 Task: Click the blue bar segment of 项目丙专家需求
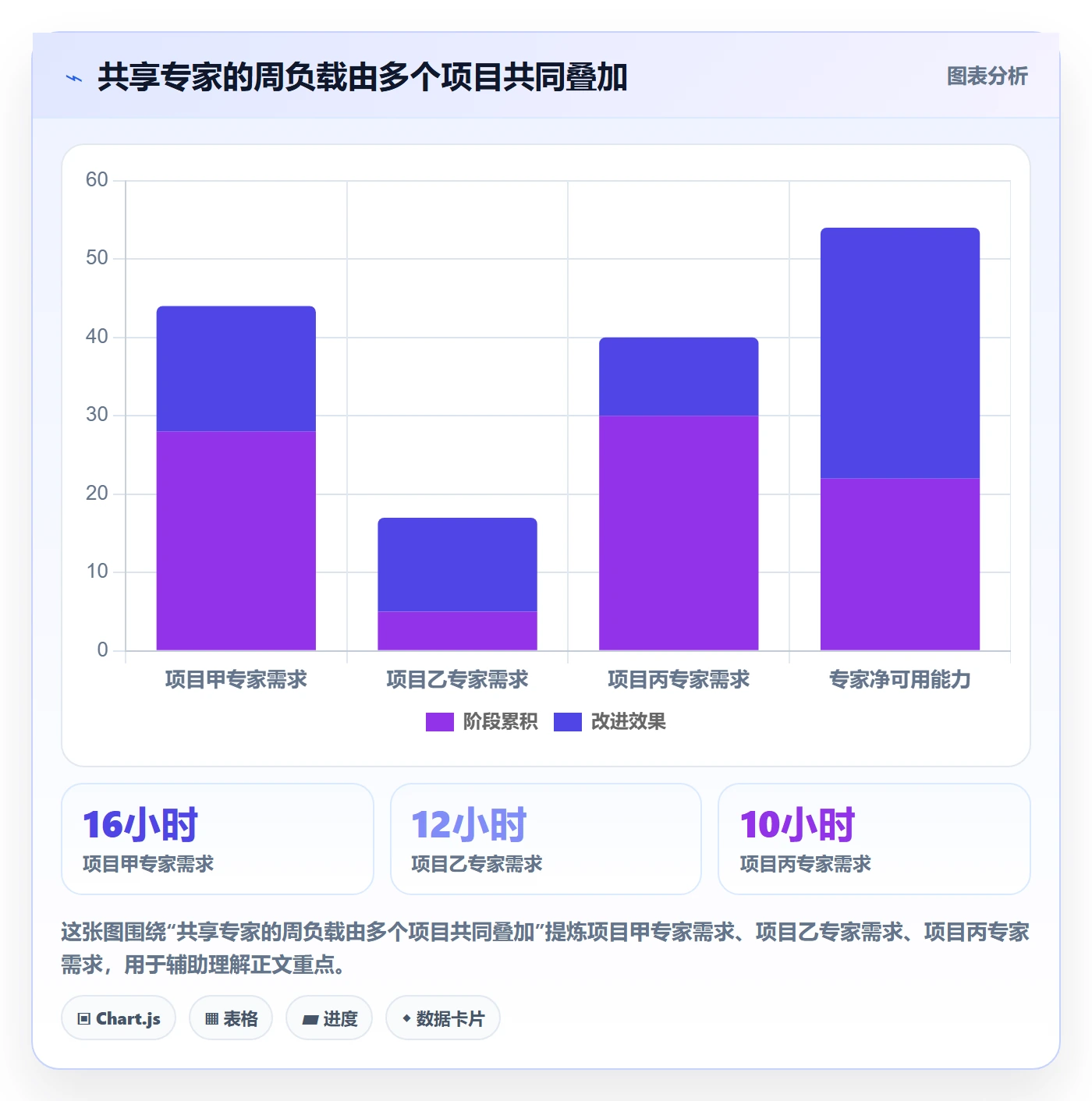pyautogui.click(x=679, y=377)
